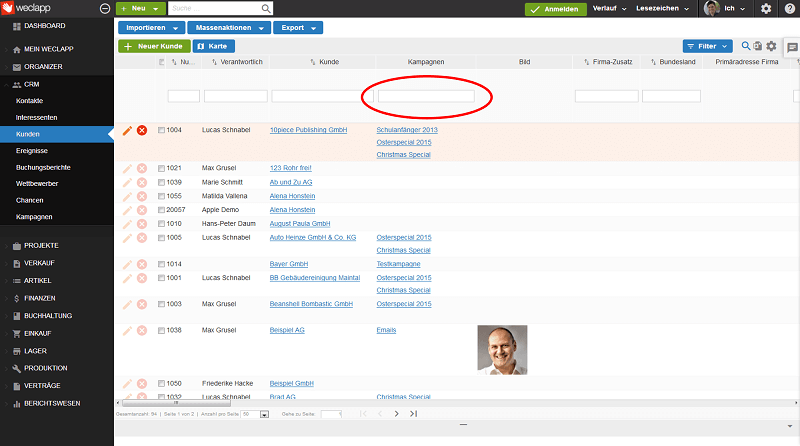Click the user avatar picture
The width and height of the screenshot is (800, 446).
click(711, 8)
